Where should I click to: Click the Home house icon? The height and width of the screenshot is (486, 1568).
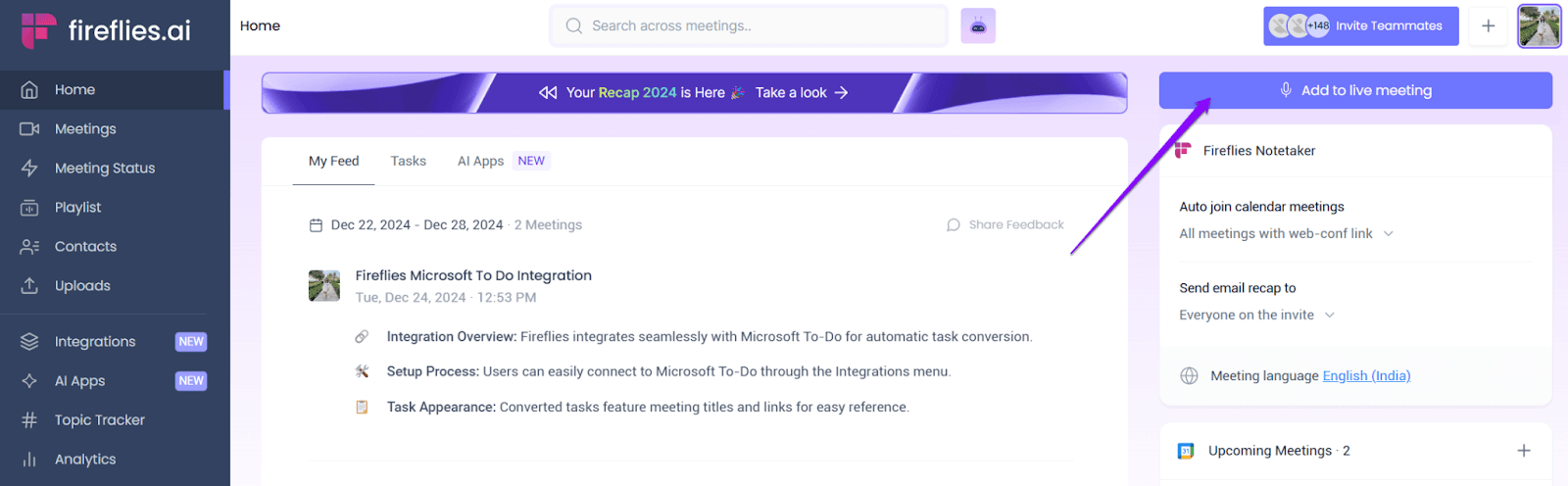click(x=29, y=90)
